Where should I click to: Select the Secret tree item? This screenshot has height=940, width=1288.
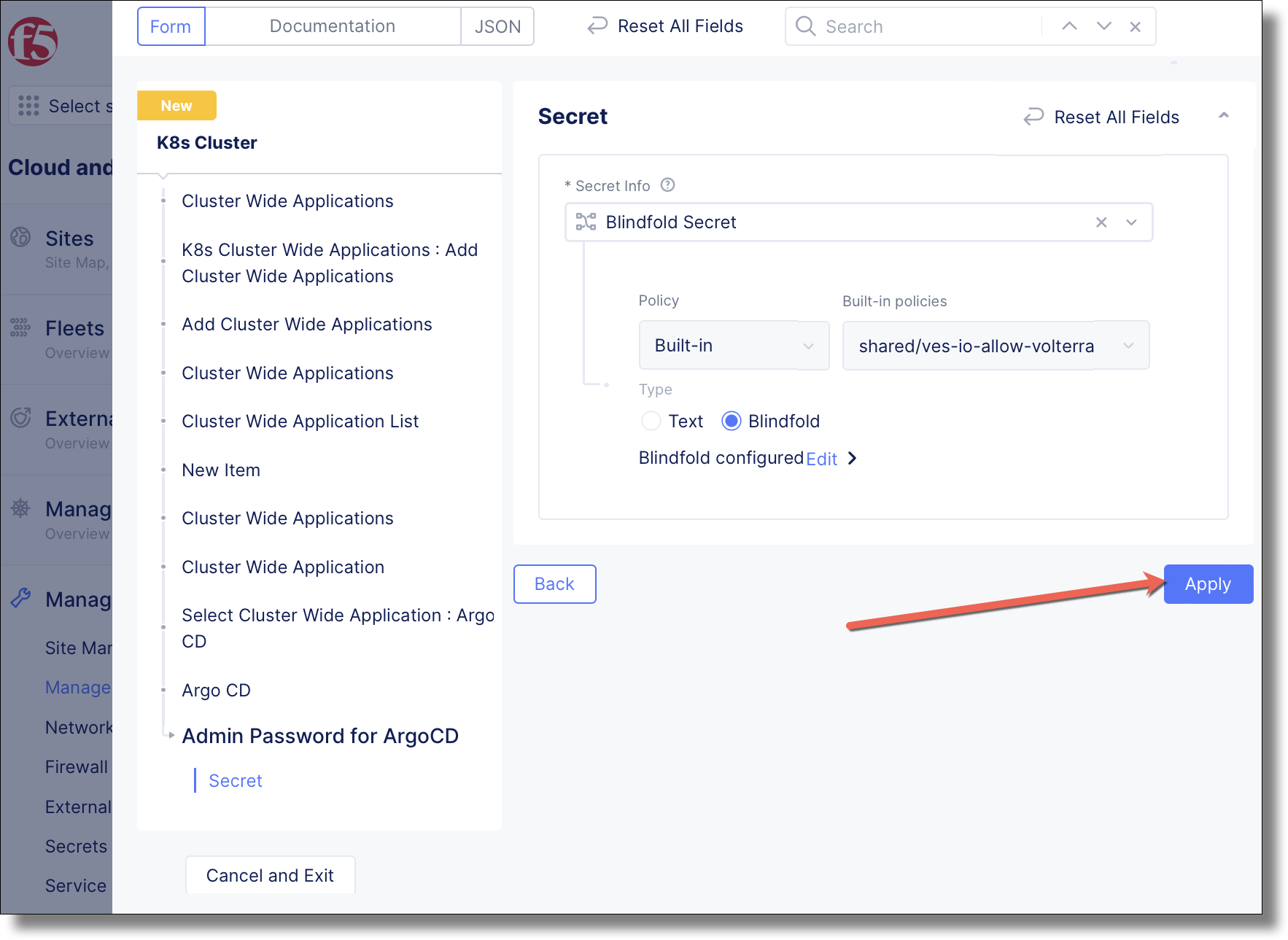point(236,780)
